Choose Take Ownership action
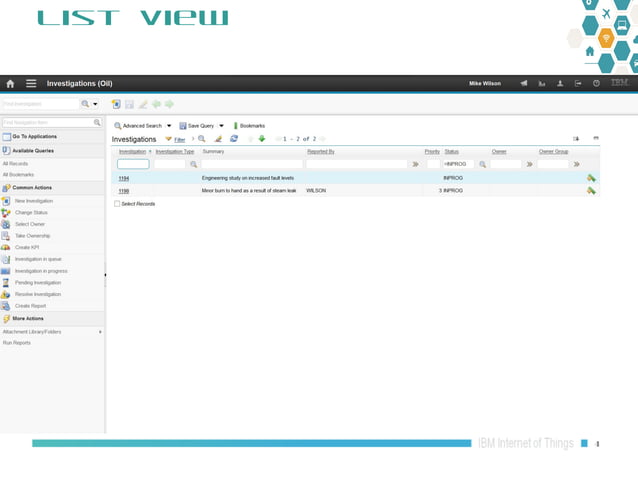Screen dimensions: 638x479 (32, 236)
